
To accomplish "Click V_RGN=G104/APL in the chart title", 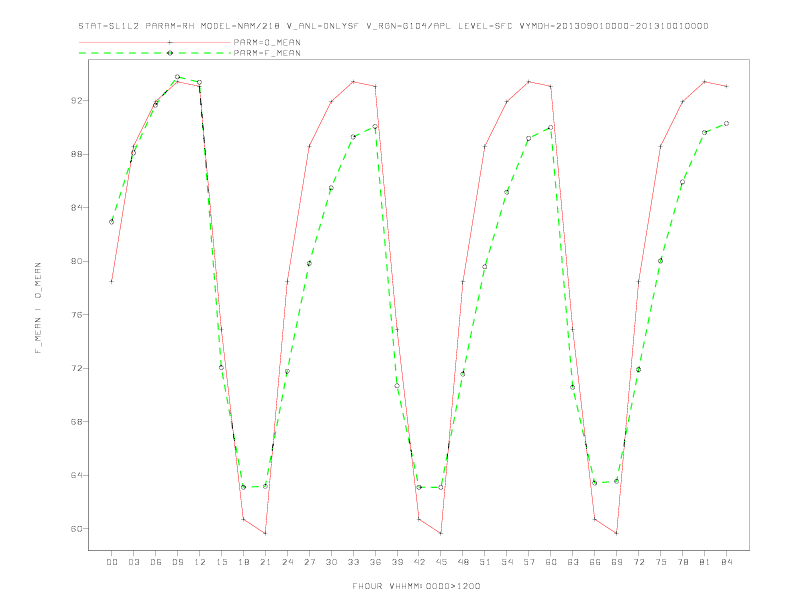I will coord(409,26).
